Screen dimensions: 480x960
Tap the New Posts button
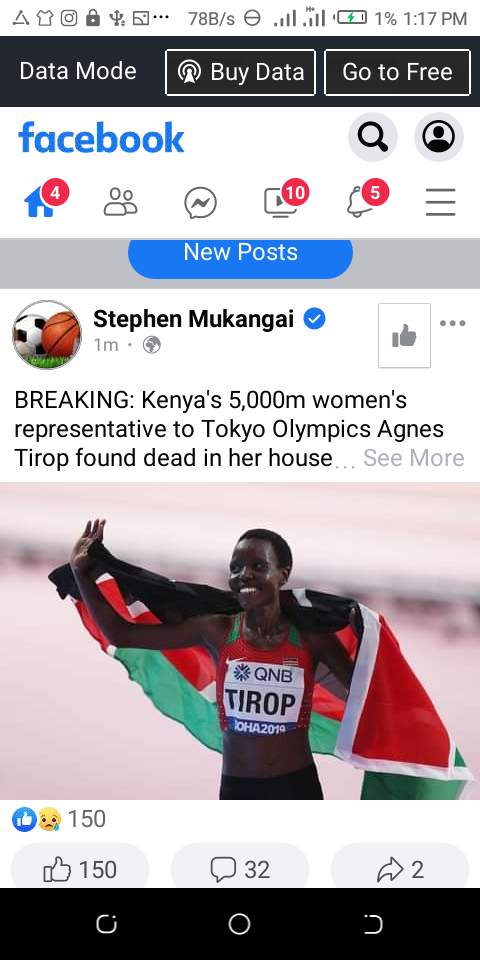240,255
